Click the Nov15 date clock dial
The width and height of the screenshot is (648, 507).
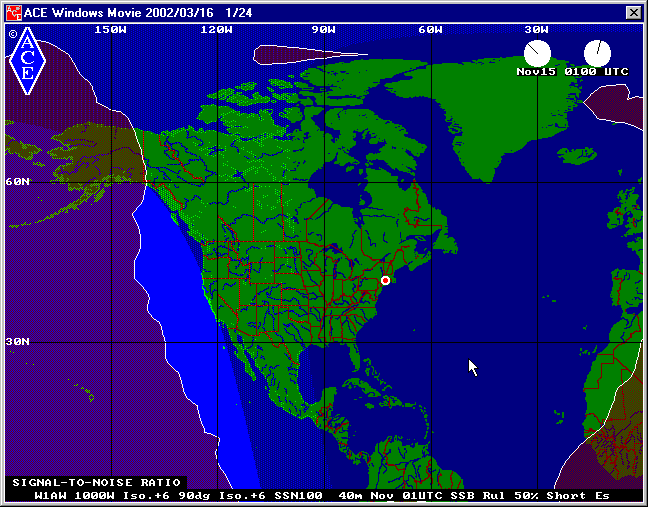tap(537, 53)
